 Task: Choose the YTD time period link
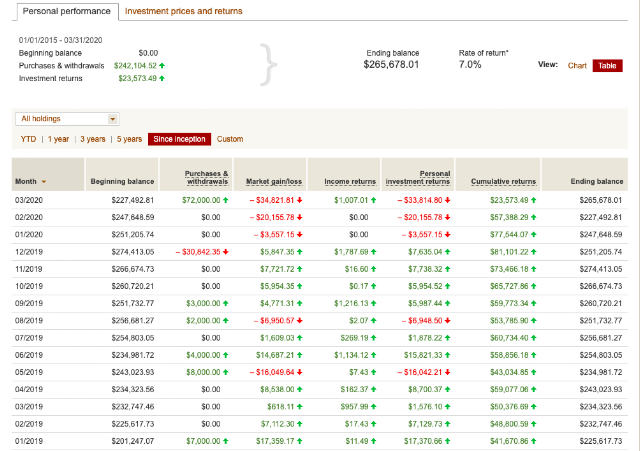tap(28, 139)
